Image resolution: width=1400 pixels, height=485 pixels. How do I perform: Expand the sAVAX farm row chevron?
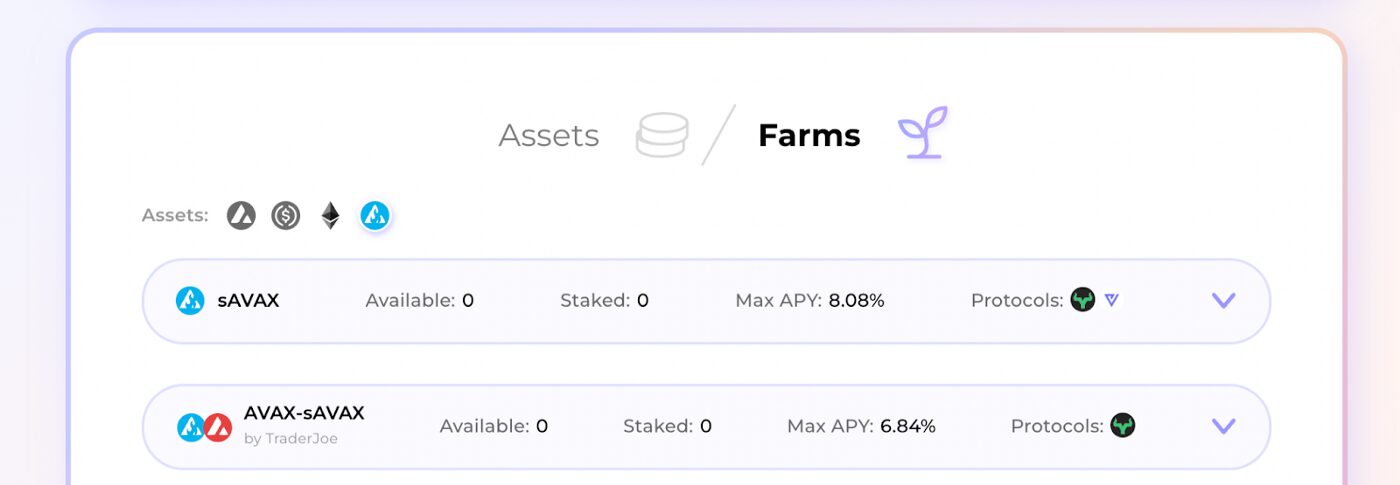click(x=1224, y=300)
